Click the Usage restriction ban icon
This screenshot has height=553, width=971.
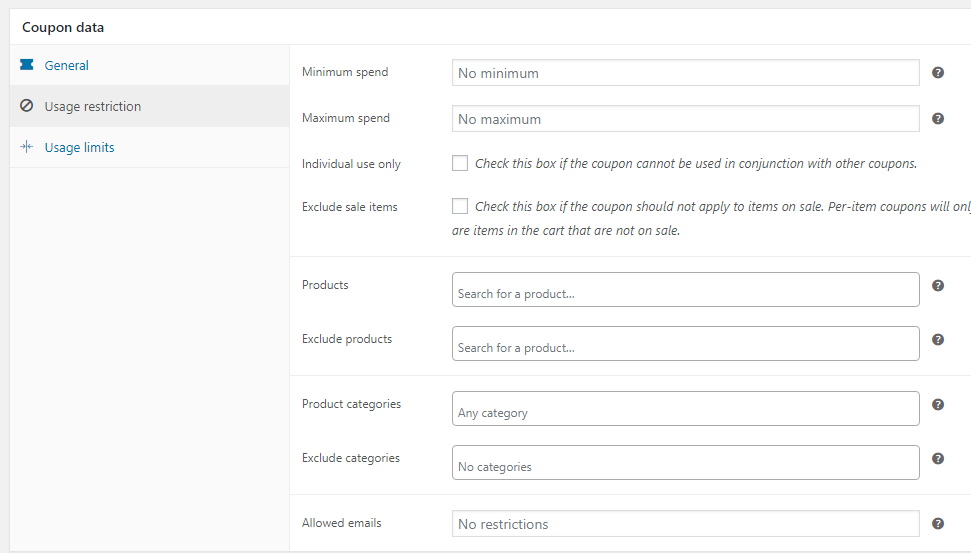click(27, 105)
